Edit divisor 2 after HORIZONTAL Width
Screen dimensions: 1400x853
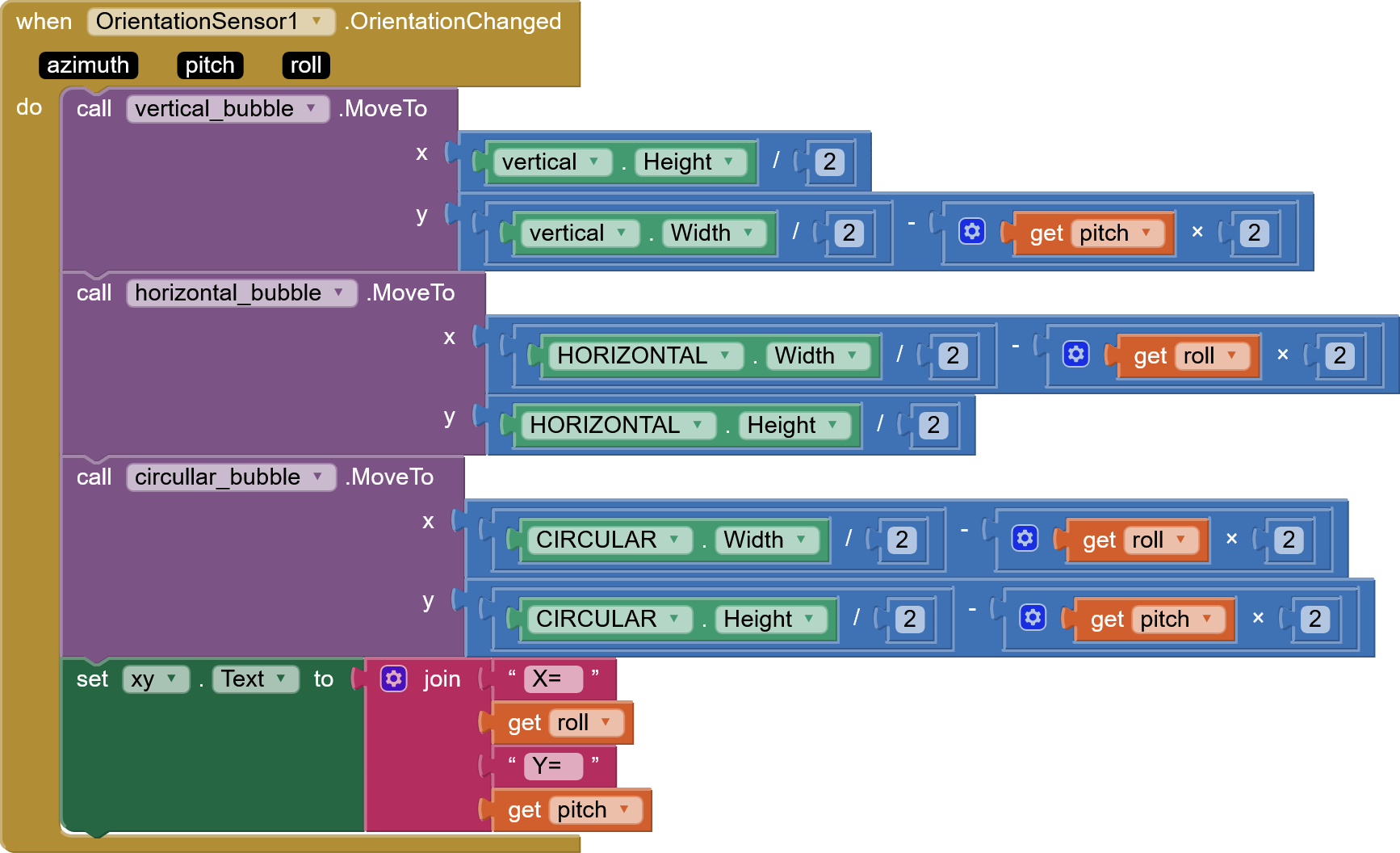(x=953, y=355)
